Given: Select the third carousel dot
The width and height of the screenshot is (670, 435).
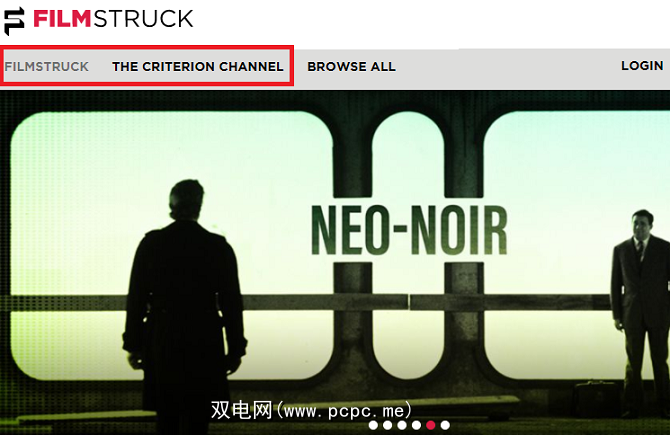Looking at the screenshot, I should [402, 425].
